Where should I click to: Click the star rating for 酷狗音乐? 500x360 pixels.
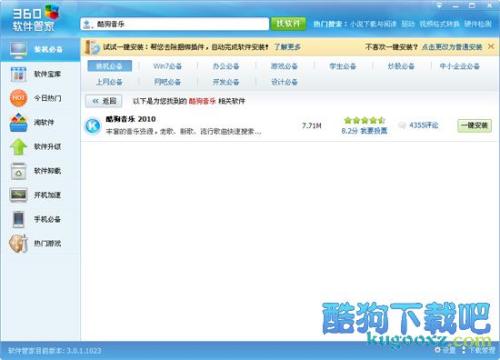click(364, 120)
